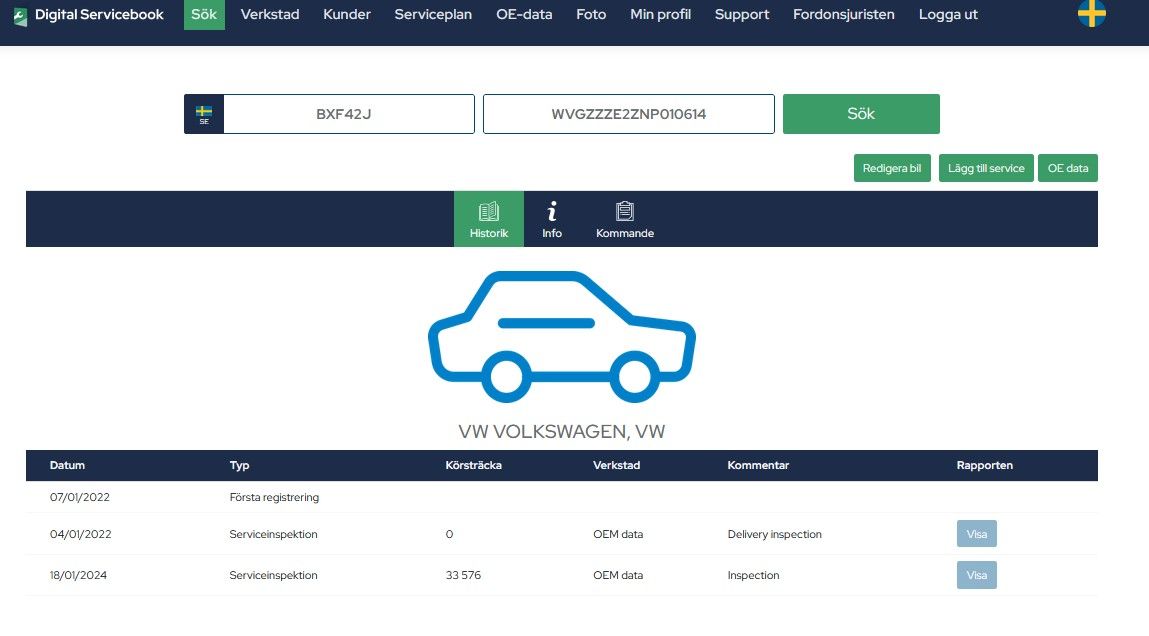Click Visa for the 18/01/2024 Inspection row

click(976, 575)
